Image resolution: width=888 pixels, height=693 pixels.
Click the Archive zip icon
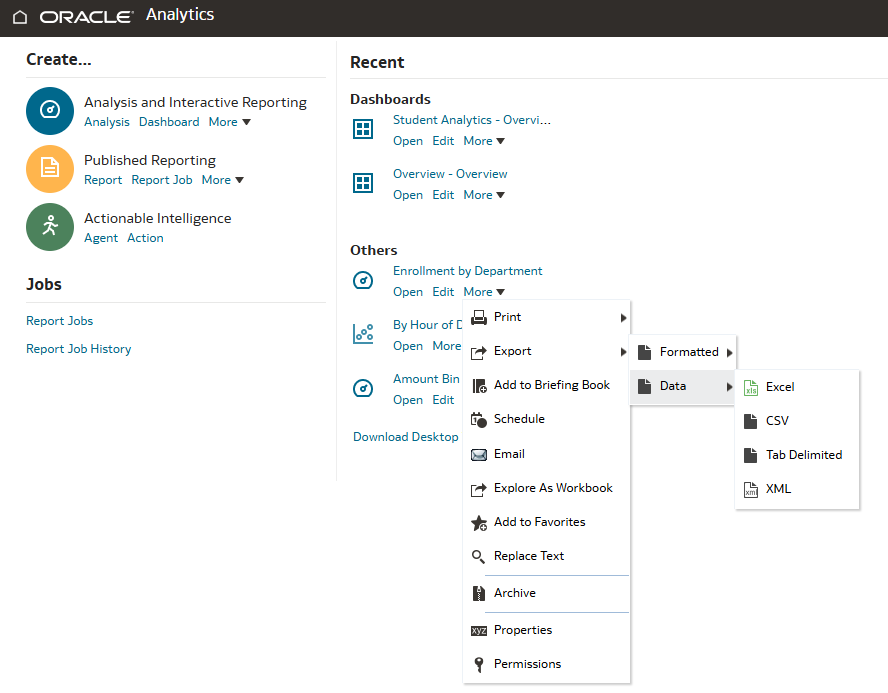click(479, 593)
